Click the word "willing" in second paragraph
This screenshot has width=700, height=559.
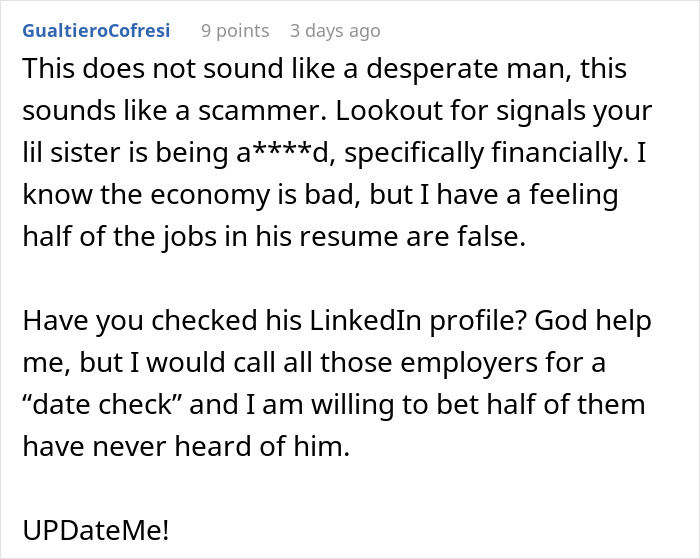coord(352,404)
